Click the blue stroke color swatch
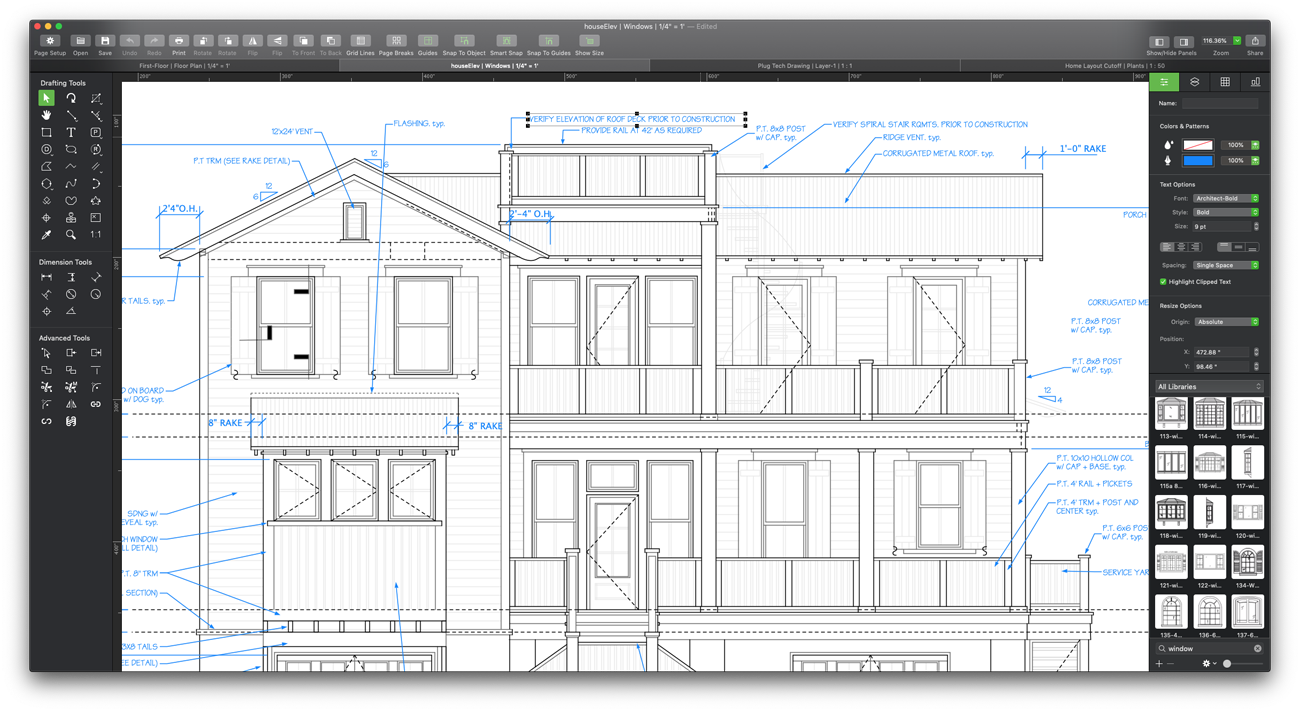This screenshot has width=1300, height=711. point(1198,160)
